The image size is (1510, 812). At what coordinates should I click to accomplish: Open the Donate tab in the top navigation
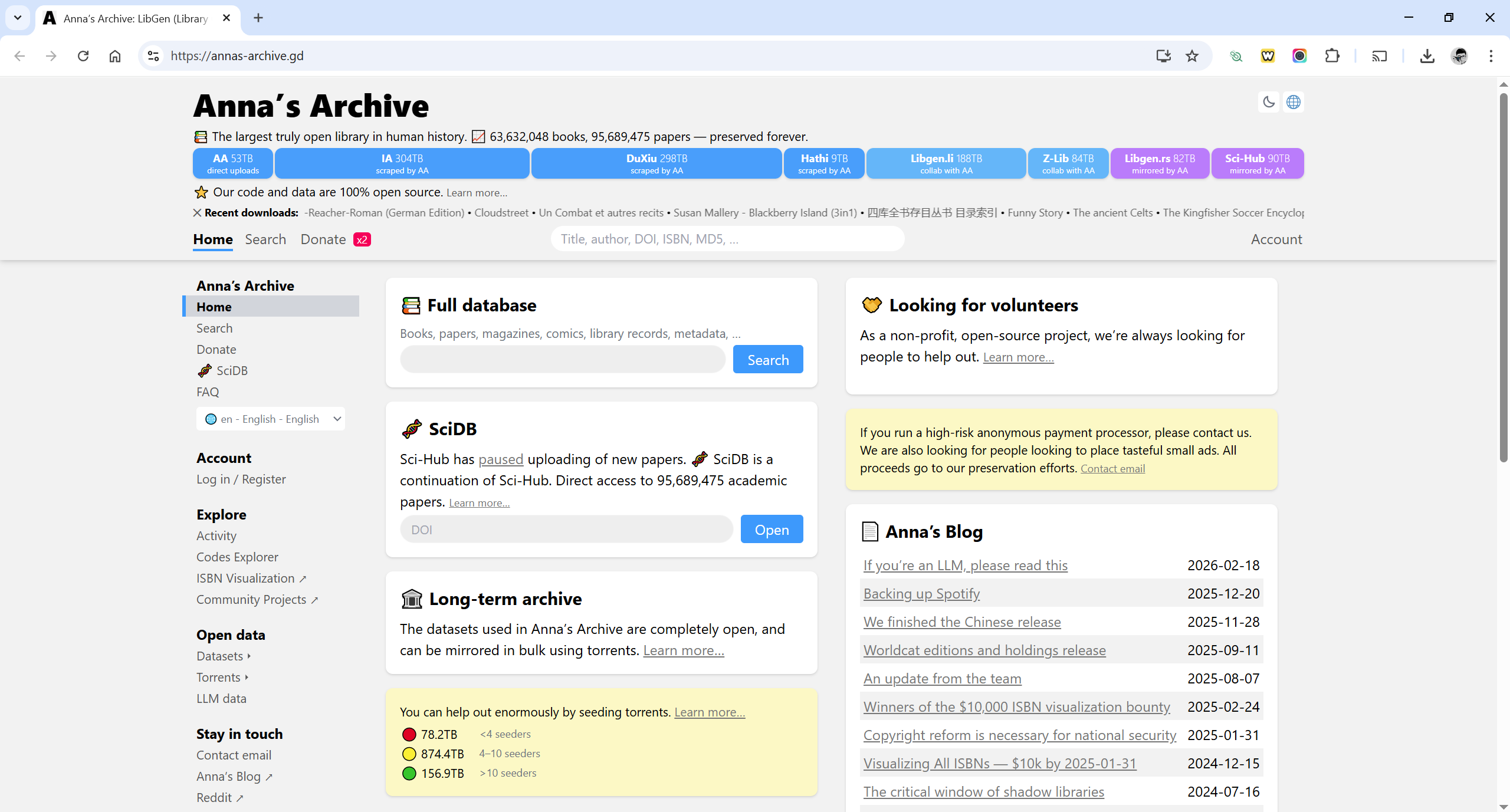[323, 239]
